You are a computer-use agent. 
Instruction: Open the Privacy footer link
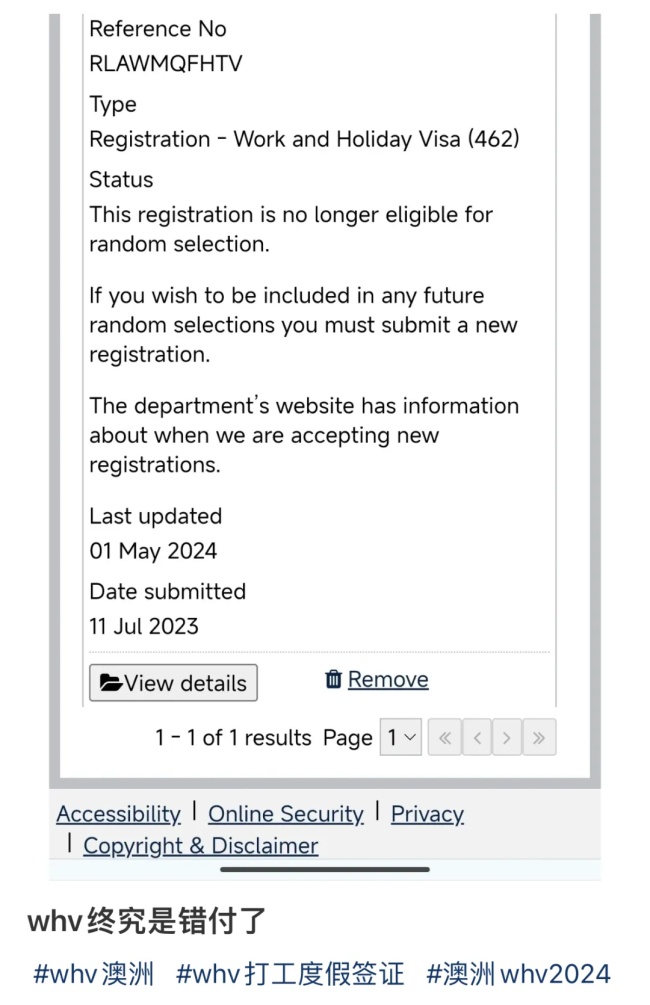click(428, 814)
